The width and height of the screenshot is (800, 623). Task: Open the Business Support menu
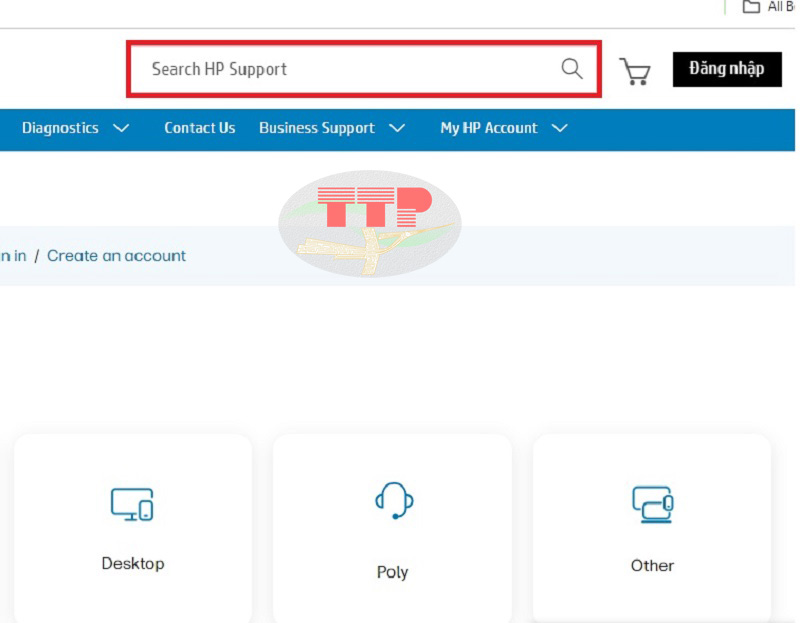[x=317, y=128]
